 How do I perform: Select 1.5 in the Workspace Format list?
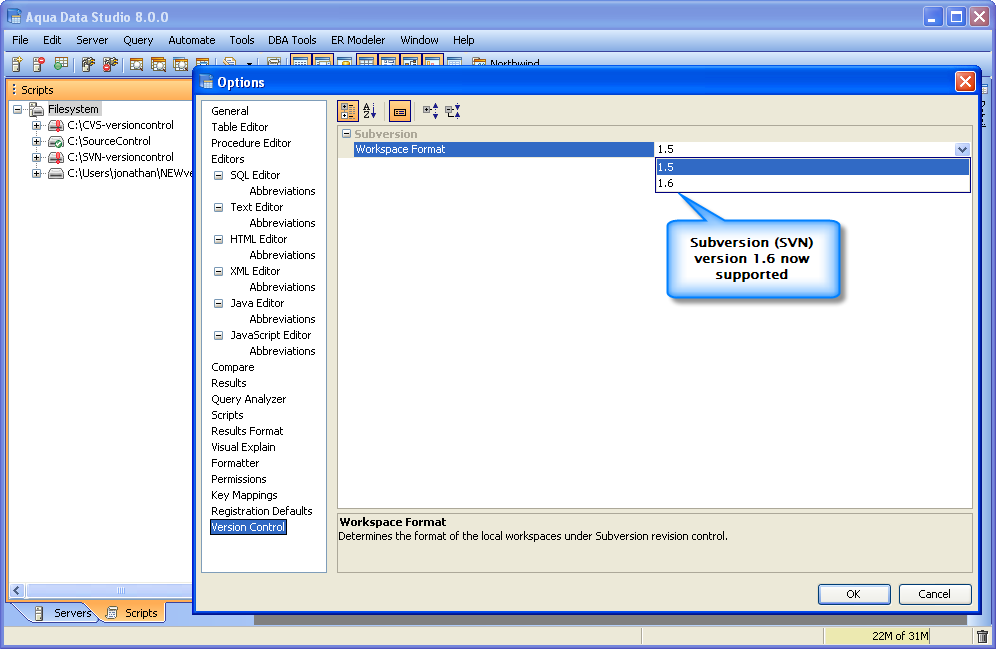[x=812, y=167]
